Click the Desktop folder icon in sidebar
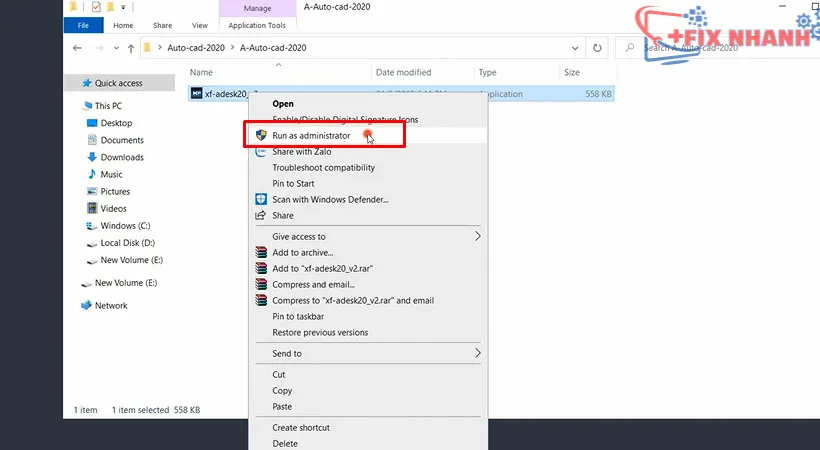Viewport: 820px width, 450px height. coord(92,123)
